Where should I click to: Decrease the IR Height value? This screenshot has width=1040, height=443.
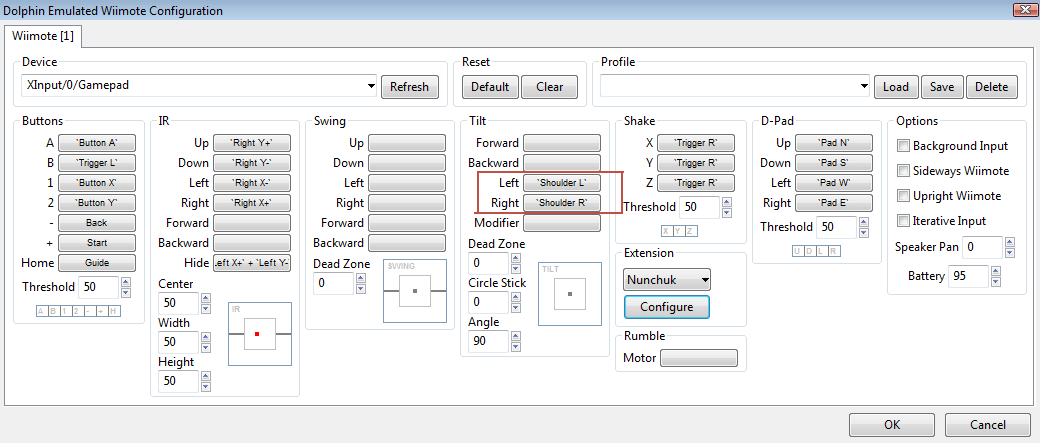point(206,387)
